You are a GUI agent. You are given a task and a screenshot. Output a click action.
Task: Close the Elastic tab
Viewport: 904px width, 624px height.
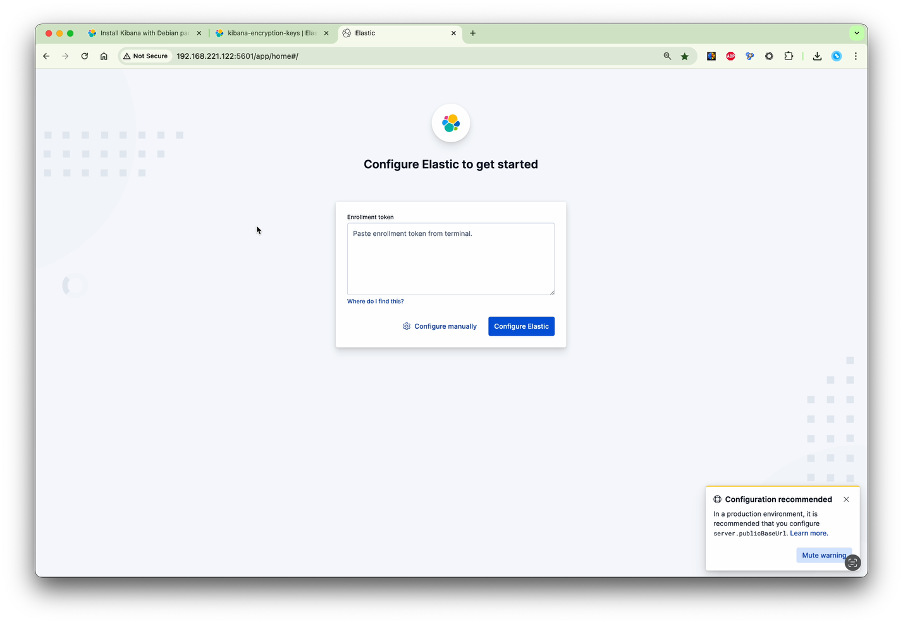click(454, 33)
